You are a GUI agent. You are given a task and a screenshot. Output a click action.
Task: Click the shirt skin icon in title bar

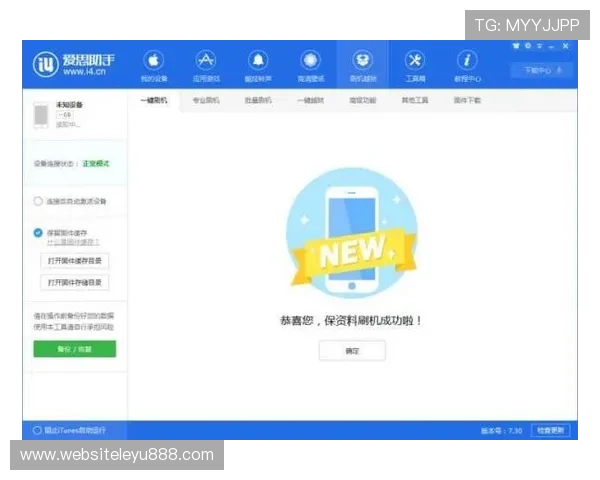[516, 46]
